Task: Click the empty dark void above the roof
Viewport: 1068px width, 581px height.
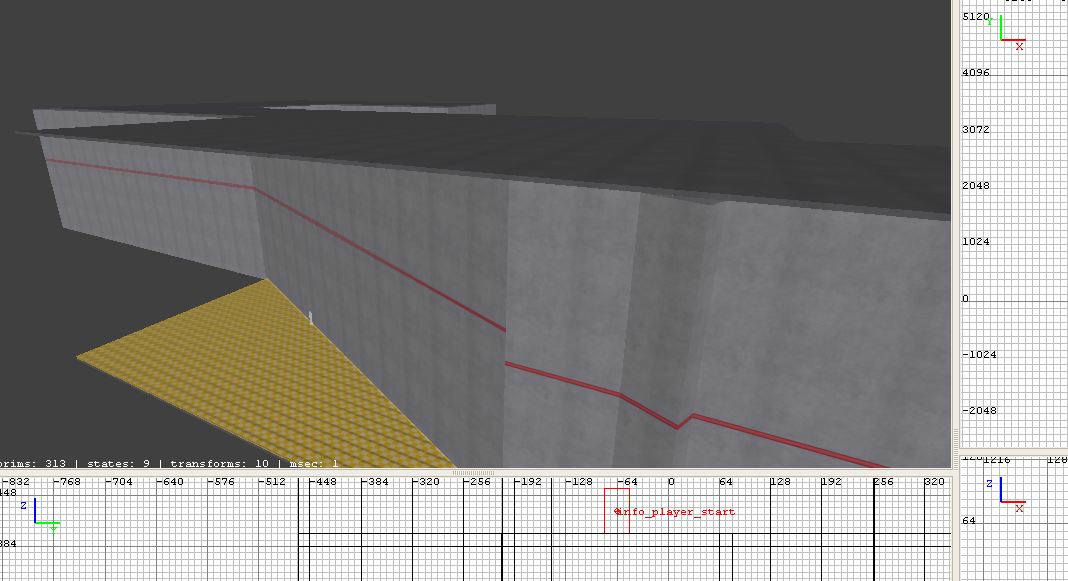Action: coord(500,50)
